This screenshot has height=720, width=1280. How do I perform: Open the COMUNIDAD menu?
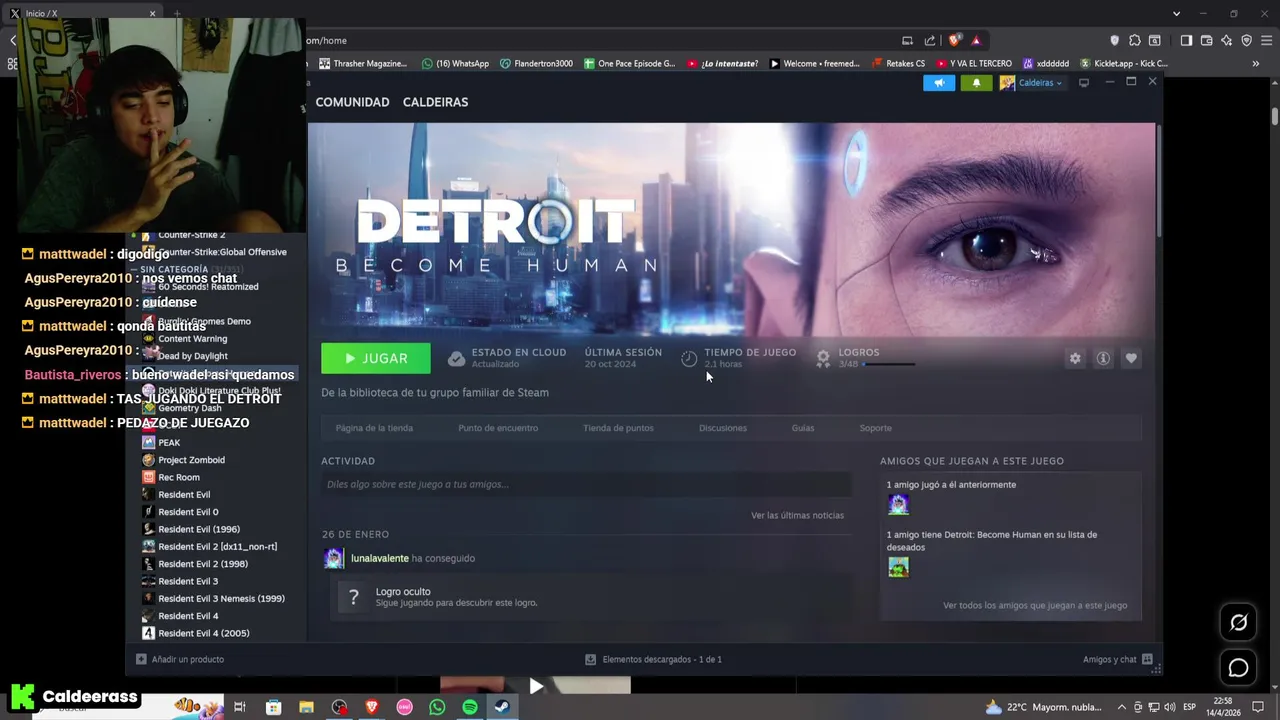coord(352,102)
